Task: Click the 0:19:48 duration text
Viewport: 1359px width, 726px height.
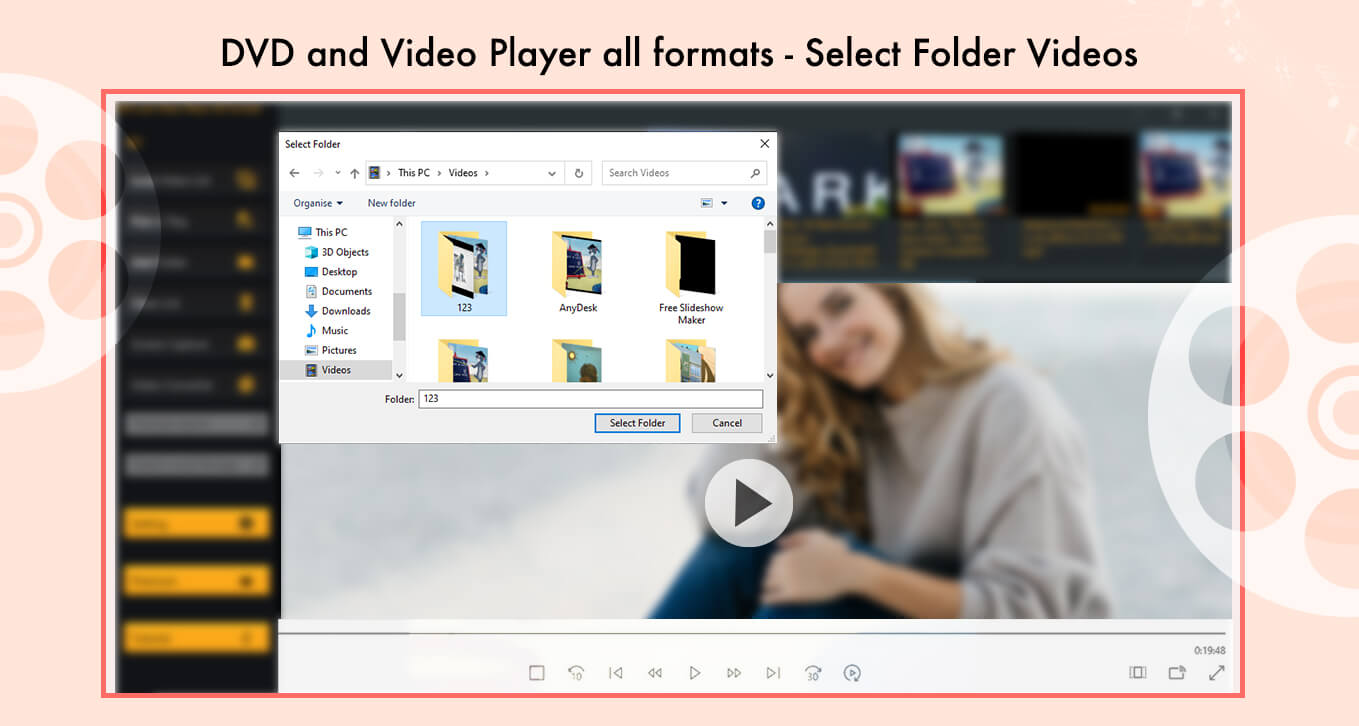Action: pyautogui.click(x=1209, y=650)
